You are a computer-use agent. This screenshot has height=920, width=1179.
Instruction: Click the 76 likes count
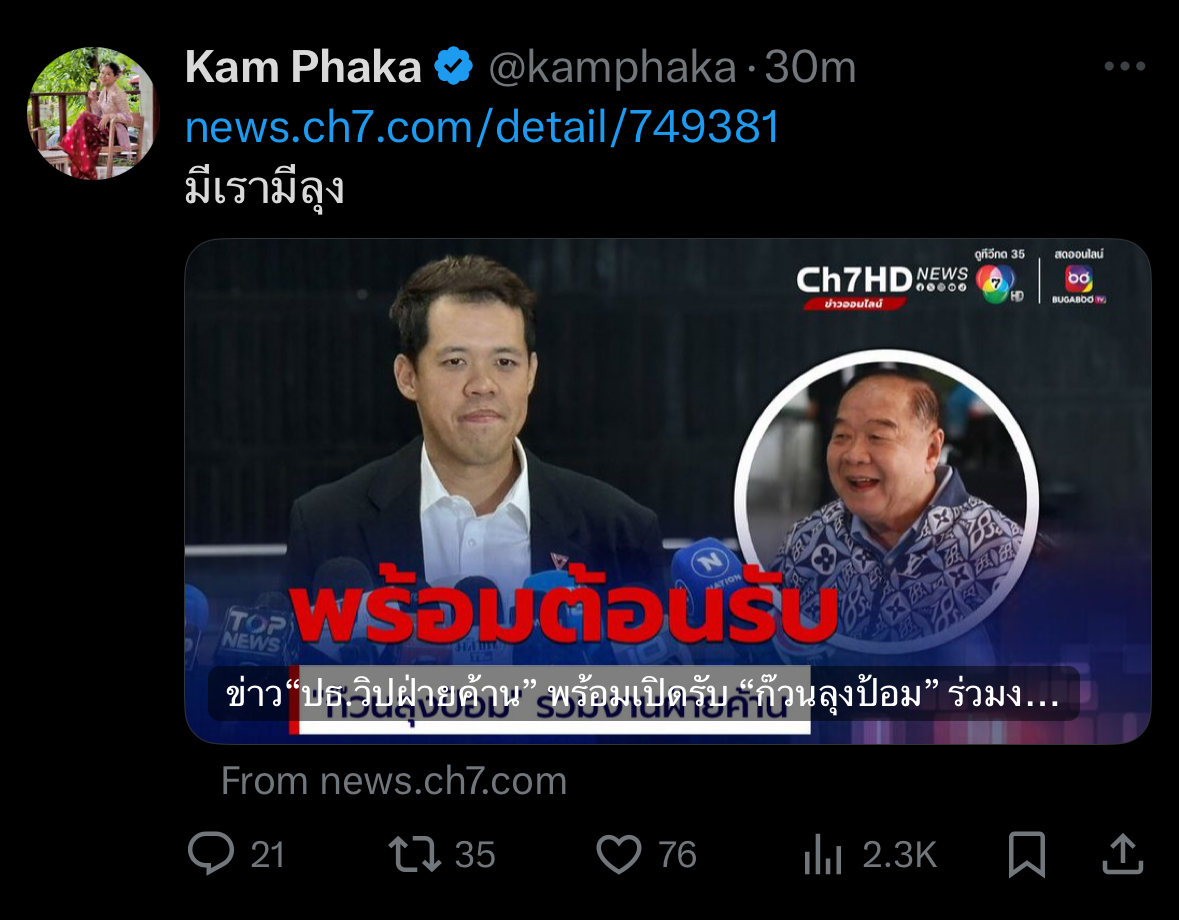677,855
